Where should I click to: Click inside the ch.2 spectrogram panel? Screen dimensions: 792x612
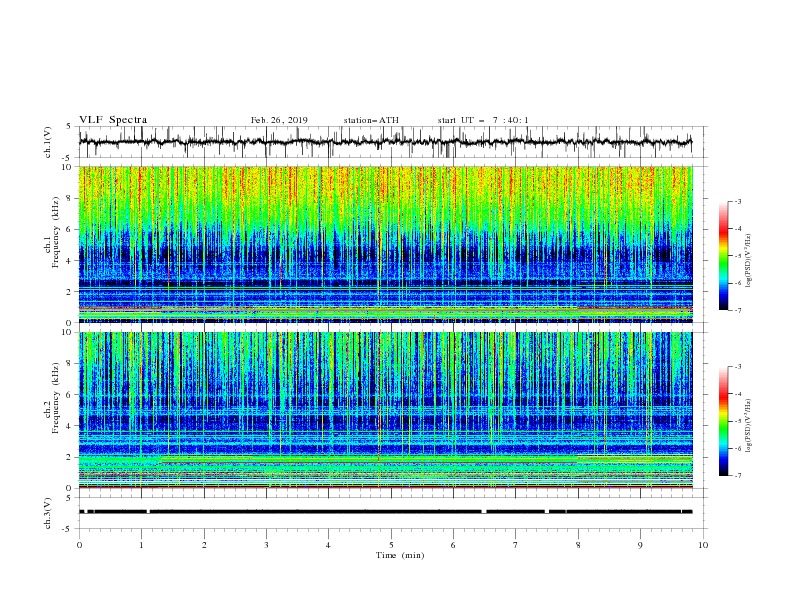pyautogui.click(x=386, y=410)
